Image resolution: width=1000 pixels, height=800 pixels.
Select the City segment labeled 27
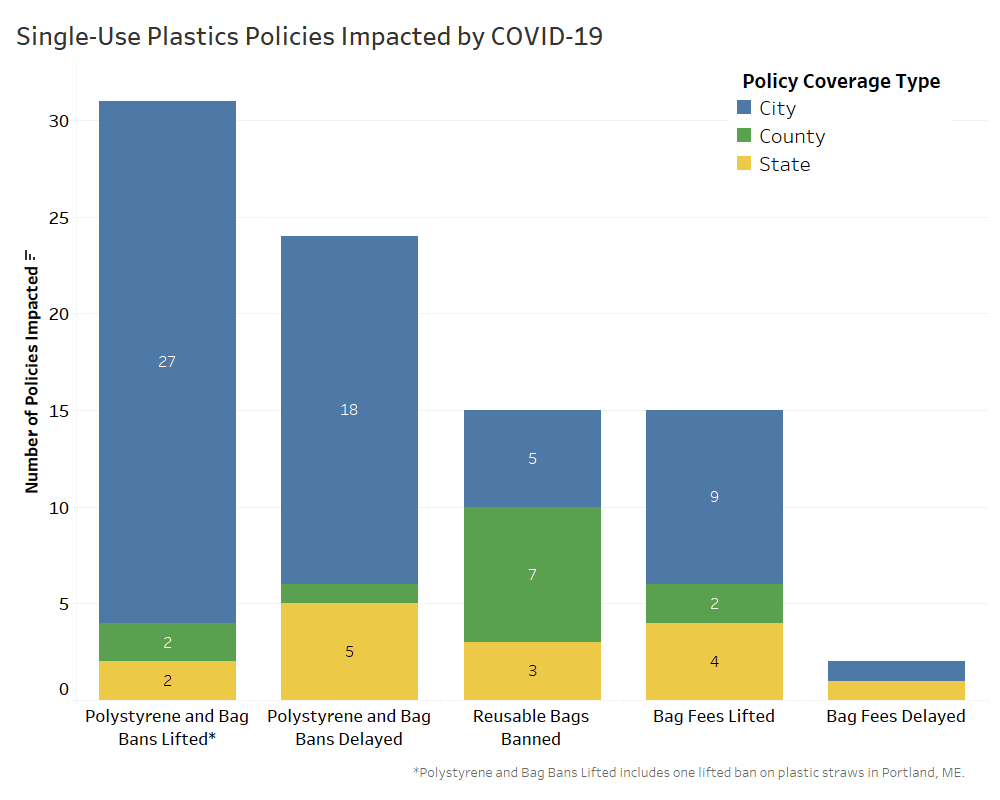click(x=167, y=361)
